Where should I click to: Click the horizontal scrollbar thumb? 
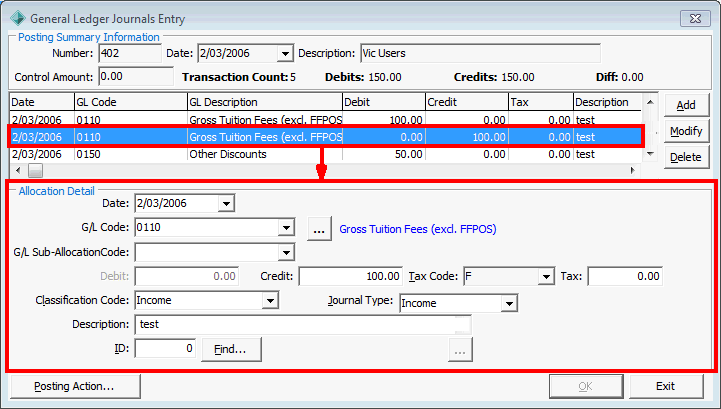coord(35,171)
